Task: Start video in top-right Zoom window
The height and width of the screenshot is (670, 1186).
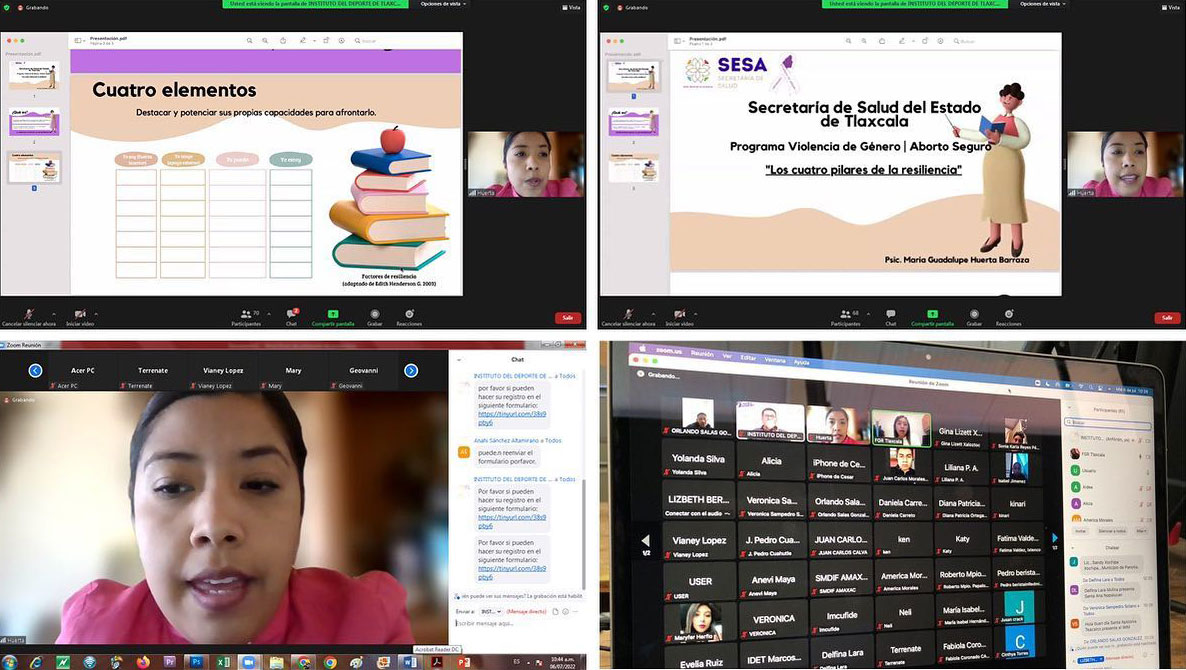Action: coord(679,317)
